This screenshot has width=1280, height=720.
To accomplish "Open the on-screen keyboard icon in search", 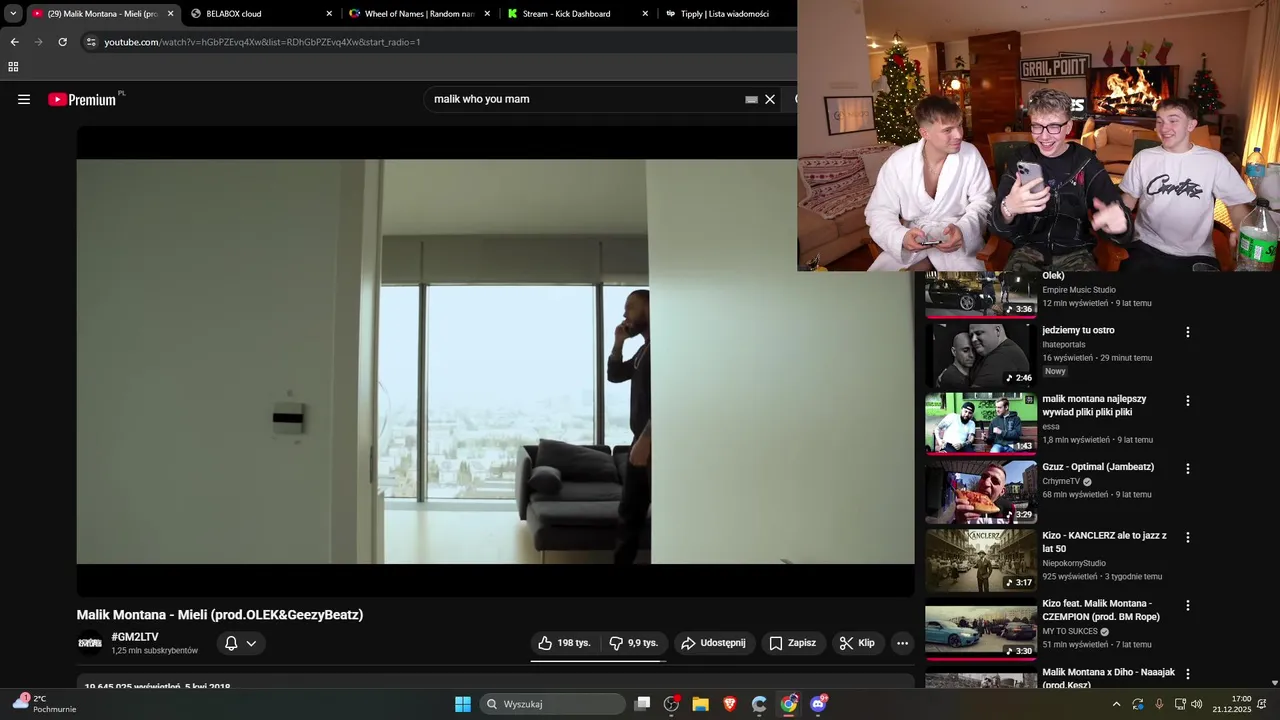I will point(751,99).
